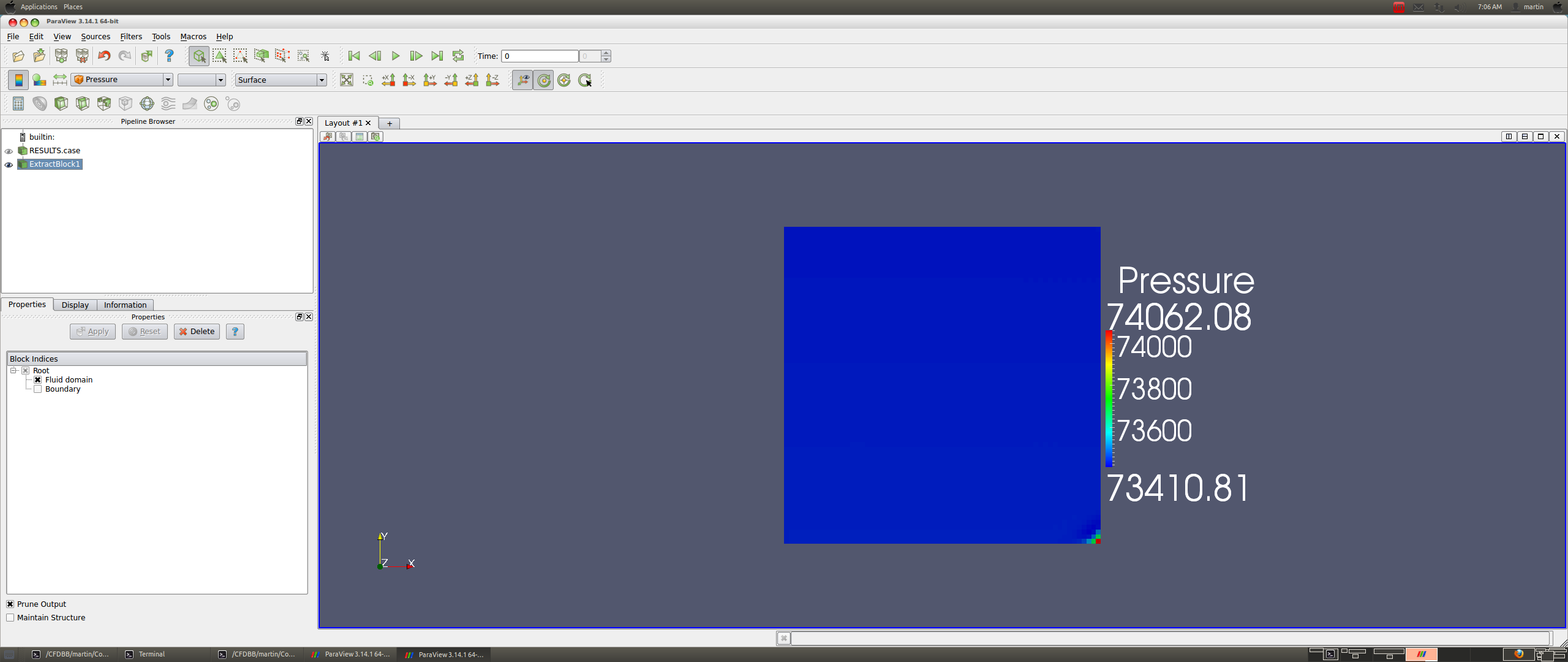The height and width of the screenshot is (662, 1568).
Task: Click the Time input field
Action: click(539, 56)
